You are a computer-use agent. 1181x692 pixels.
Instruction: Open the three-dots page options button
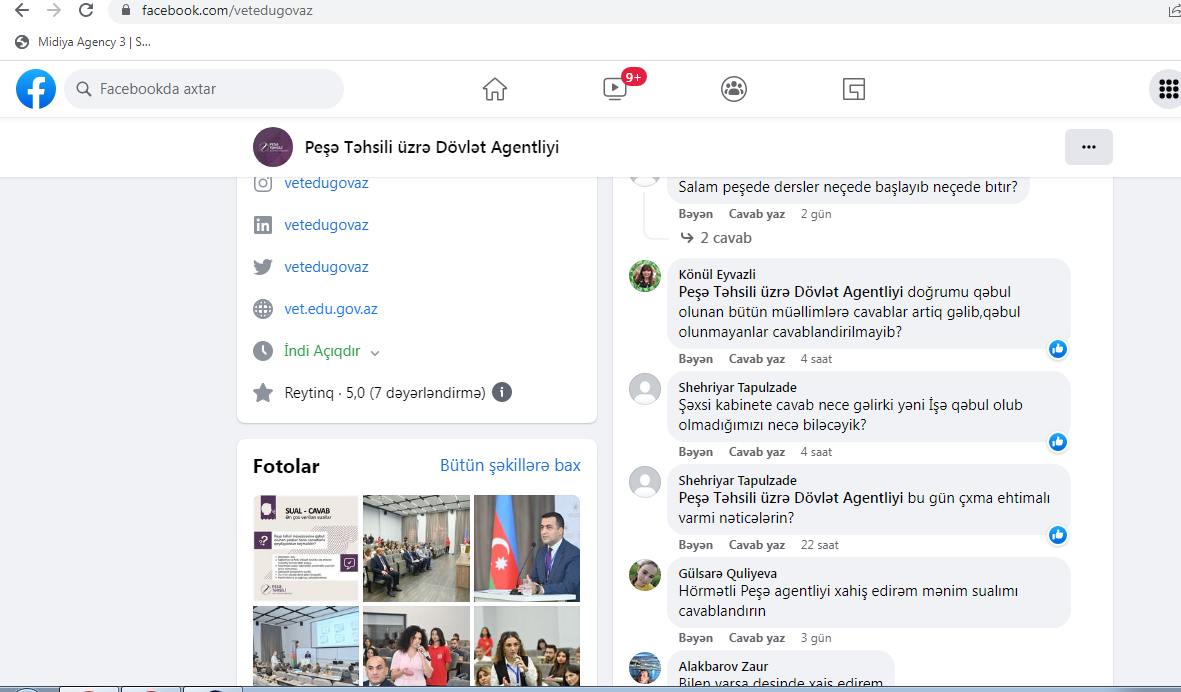[x=1088, y=147]
